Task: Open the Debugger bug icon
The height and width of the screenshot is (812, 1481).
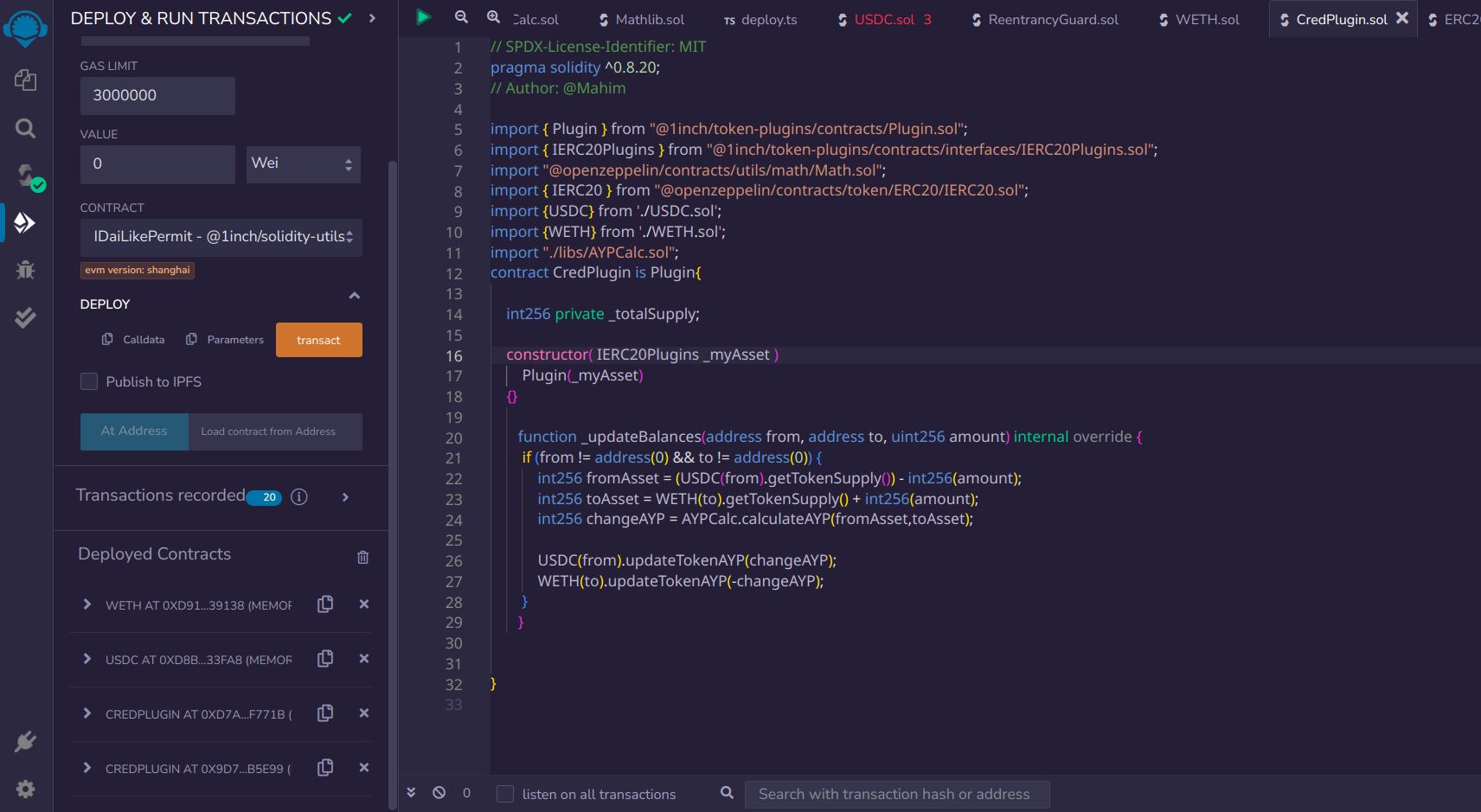Action: [25, 269]
